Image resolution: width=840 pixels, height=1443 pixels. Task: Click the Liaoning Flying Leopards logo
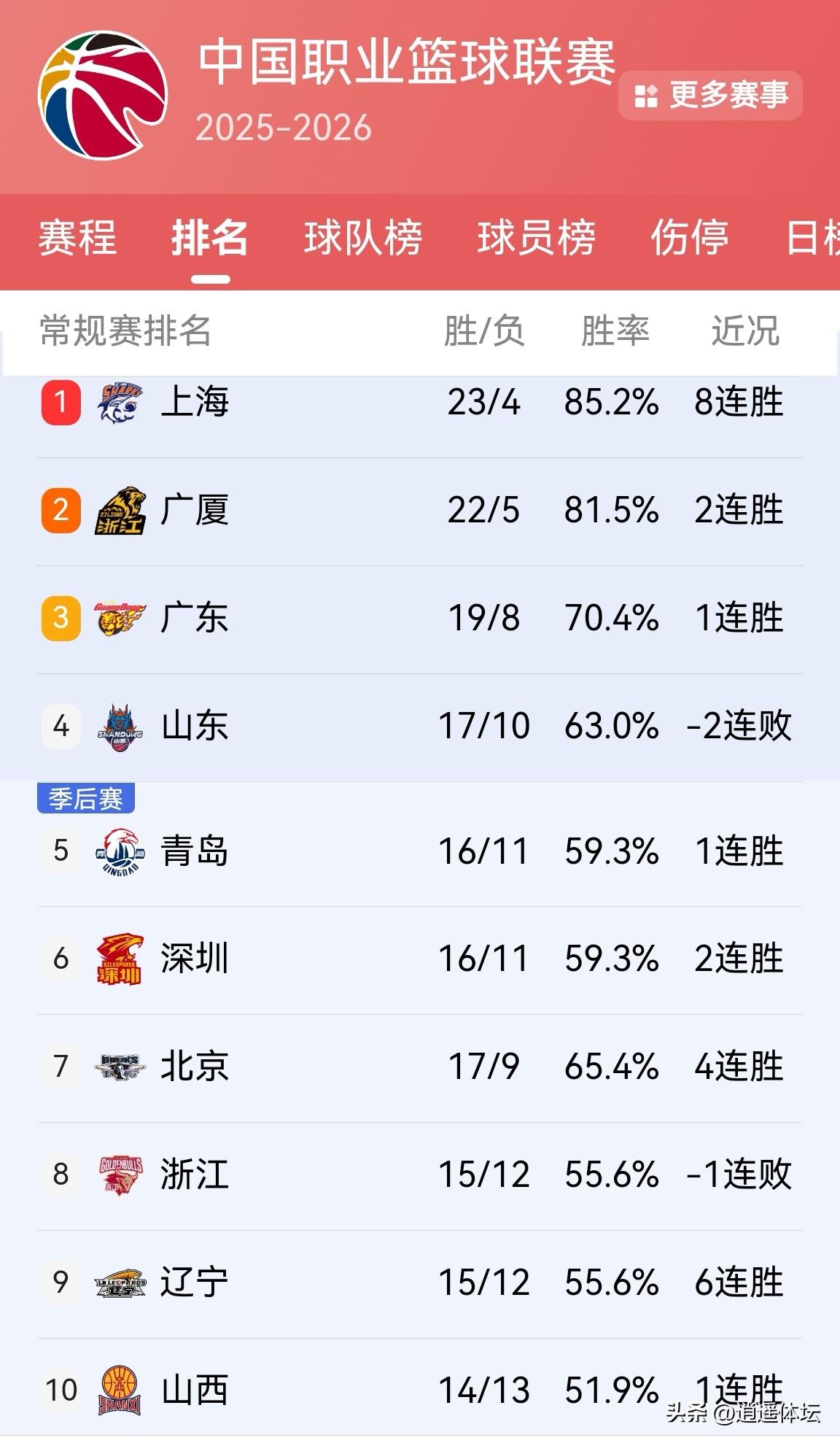tap(119, 1283)
